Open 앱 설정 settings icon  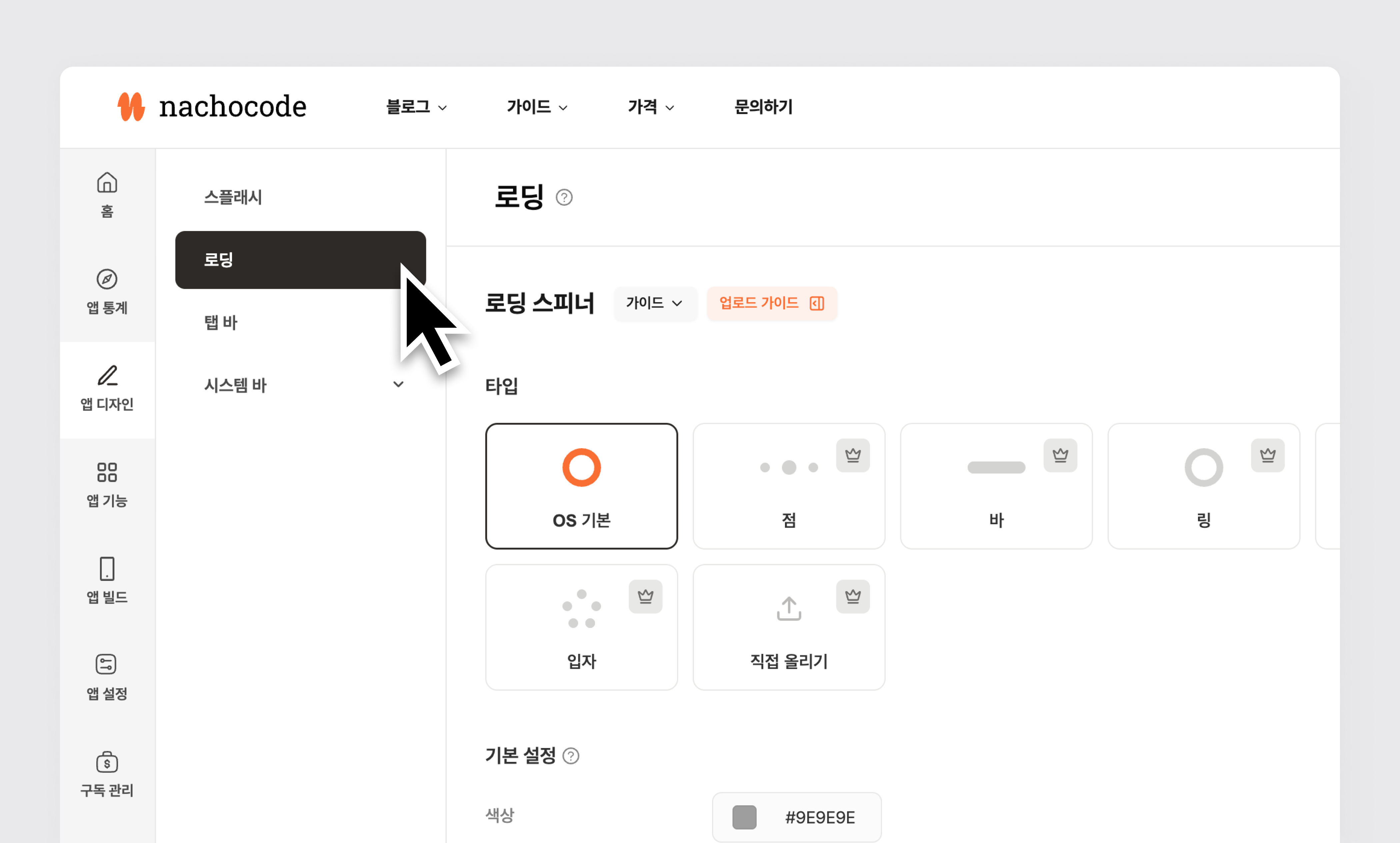(x=106, y=664)
